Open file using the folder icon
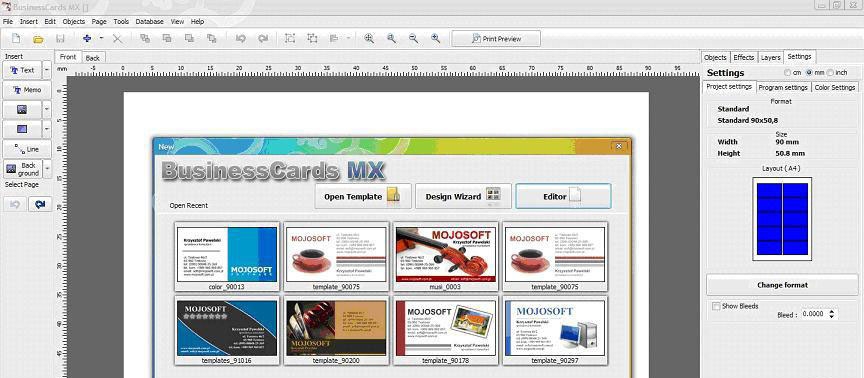This screenshot has width=864, height=378. point(38,39)
